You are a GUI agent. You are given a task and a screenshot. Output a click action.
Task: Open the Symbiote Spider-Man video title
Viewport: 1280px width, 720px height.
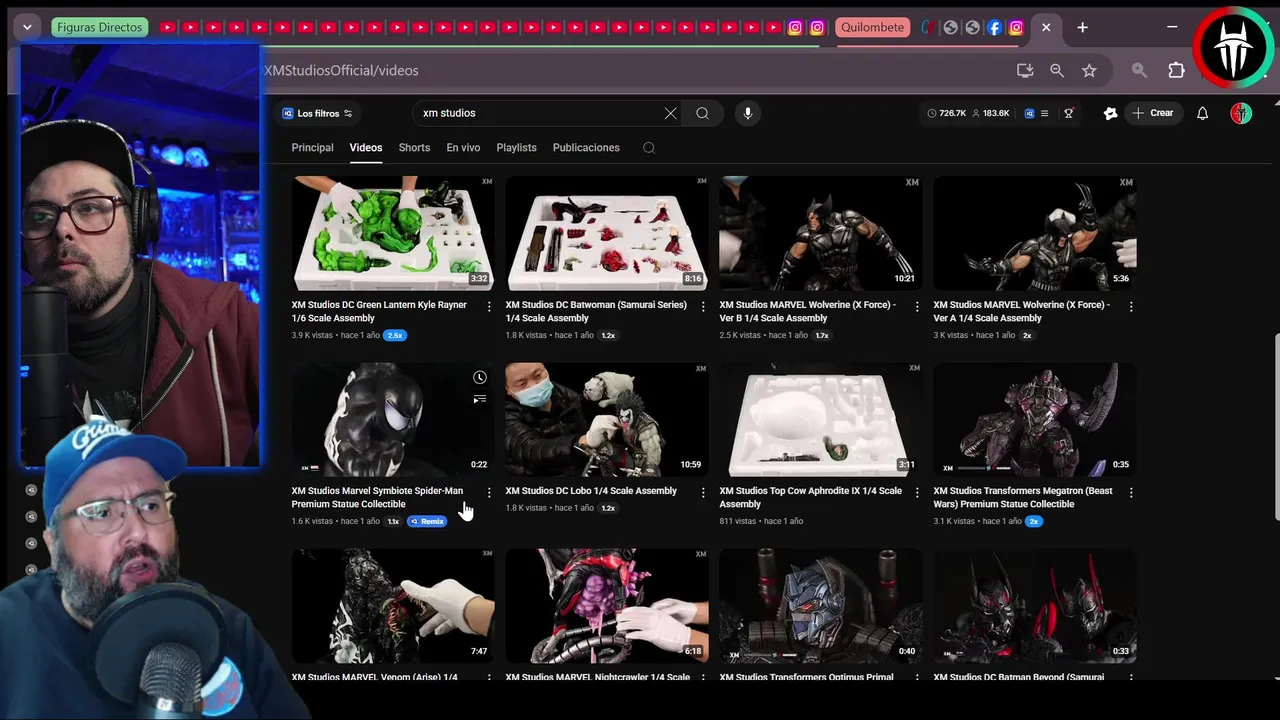tap(377, 498)
